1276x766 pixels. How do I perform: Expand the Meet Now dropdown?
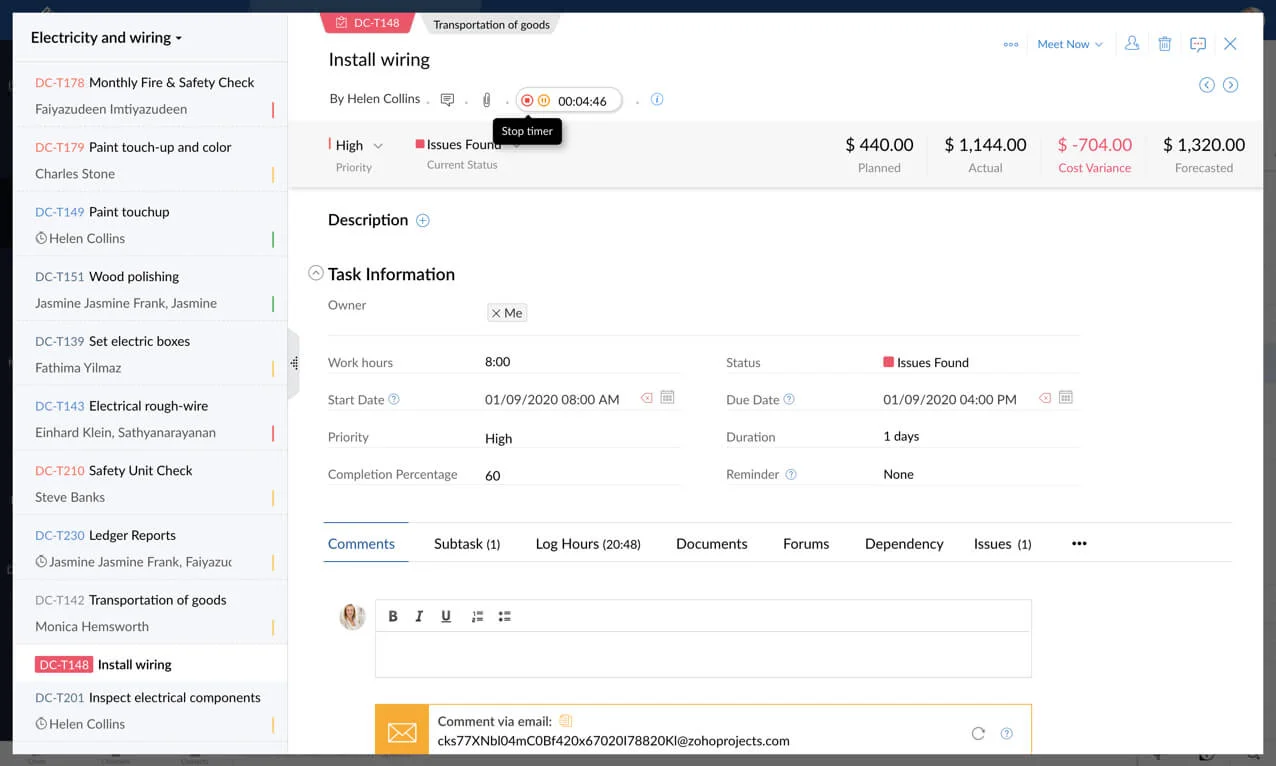[1069, 44]
